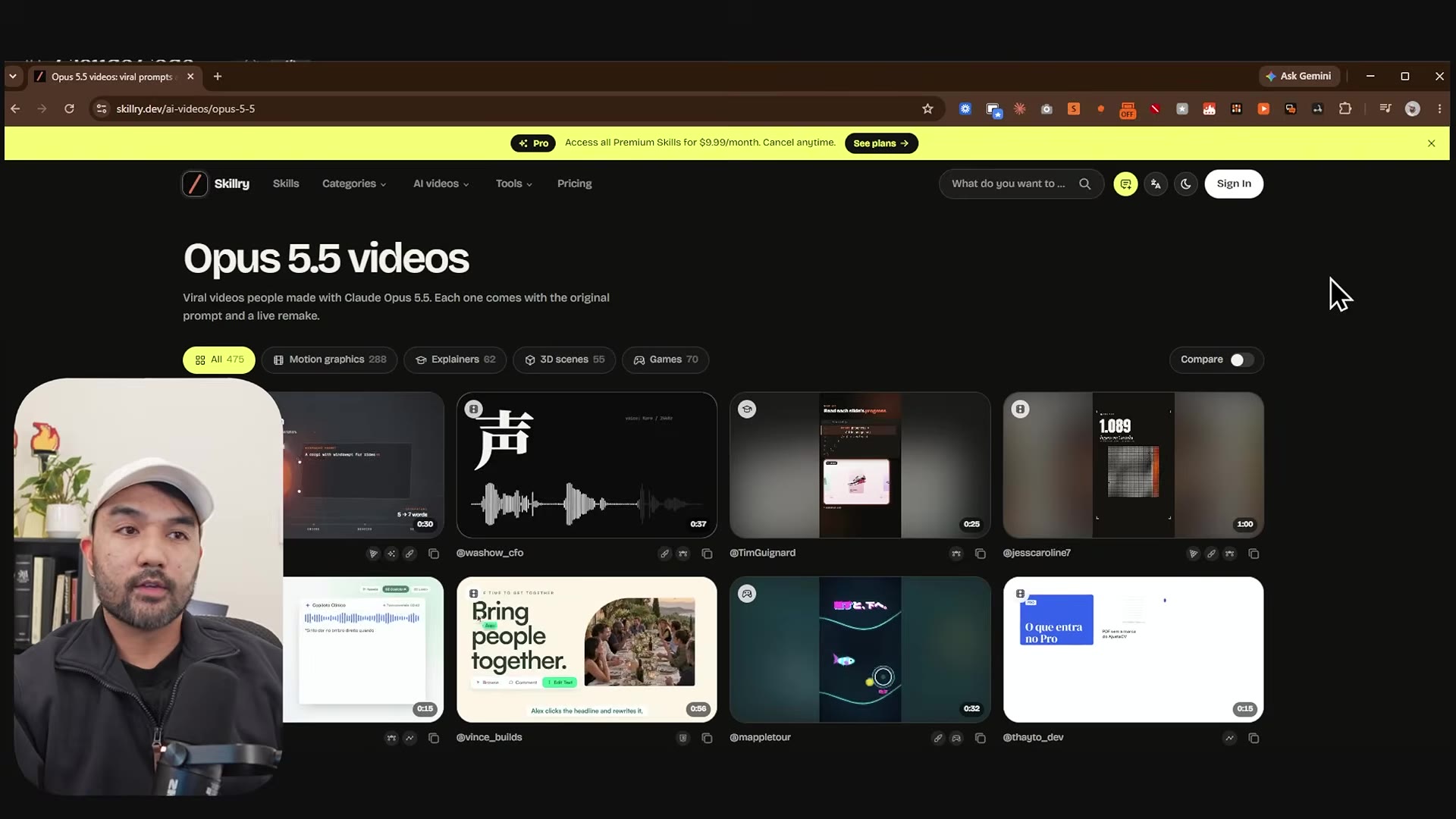Screen dimensions: 1456x819
Task: Select the Motion graphics filter
Action: (x=330, y=359)
